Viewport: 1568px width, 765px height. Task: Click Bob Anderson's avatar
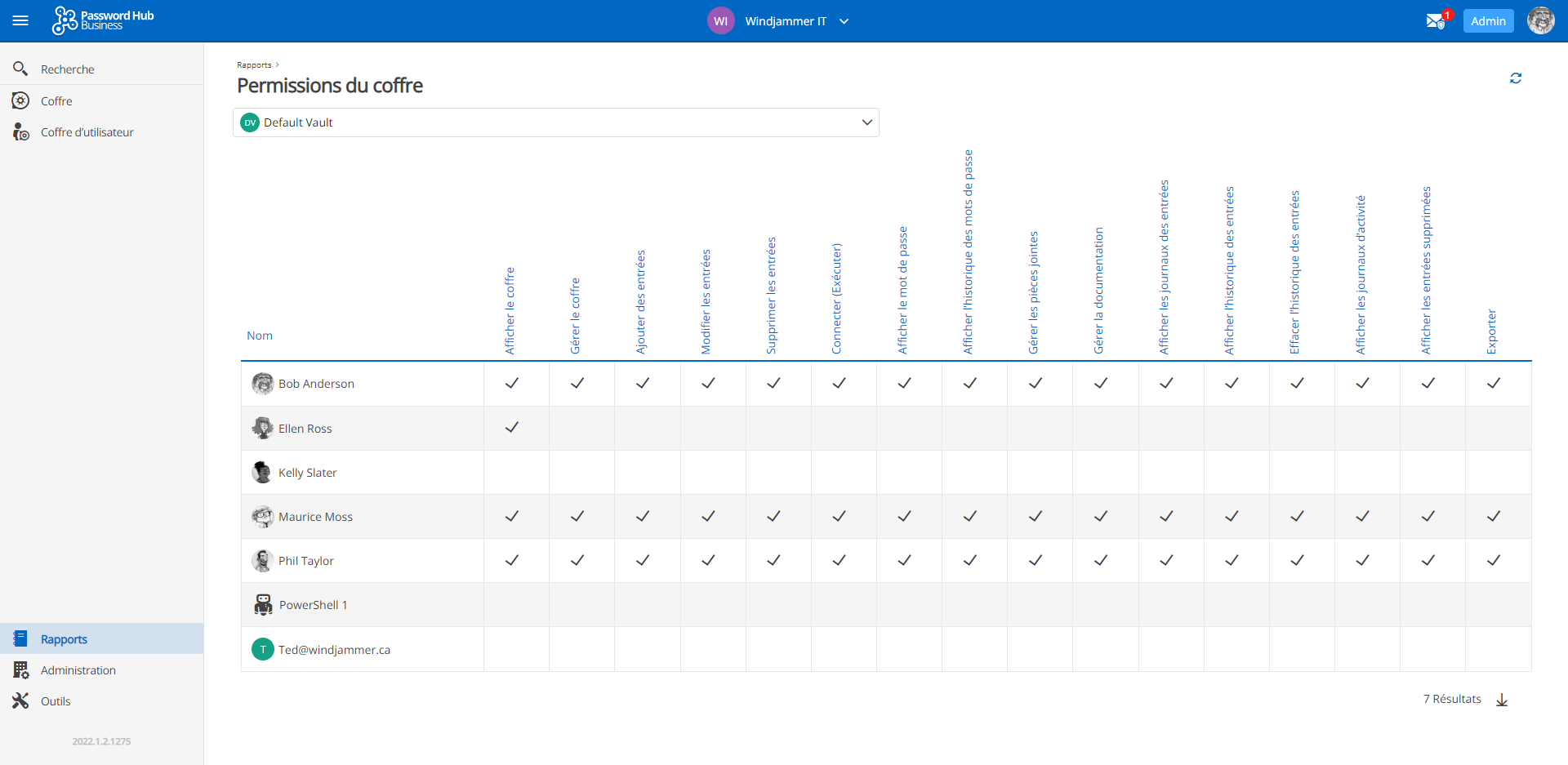click(x=262, y=384)
